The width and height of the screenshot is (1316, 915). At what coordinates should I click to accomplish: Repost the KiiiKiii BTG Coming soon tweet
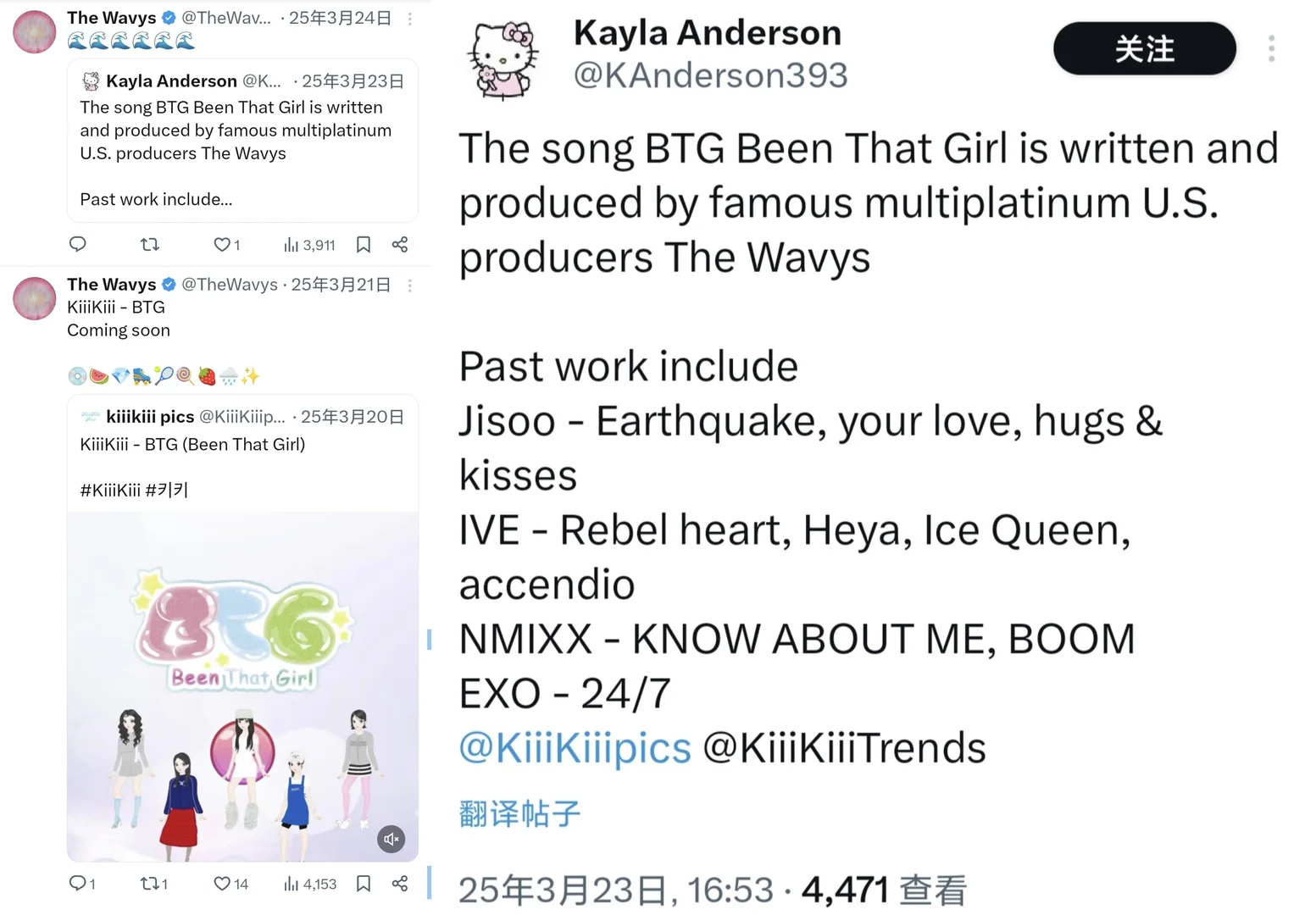[154, 884]
